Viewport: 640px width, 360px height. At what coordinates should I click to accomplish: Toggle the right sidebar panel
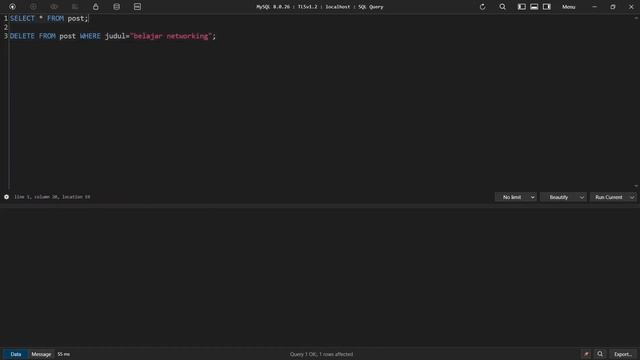(x=547, y=7)
